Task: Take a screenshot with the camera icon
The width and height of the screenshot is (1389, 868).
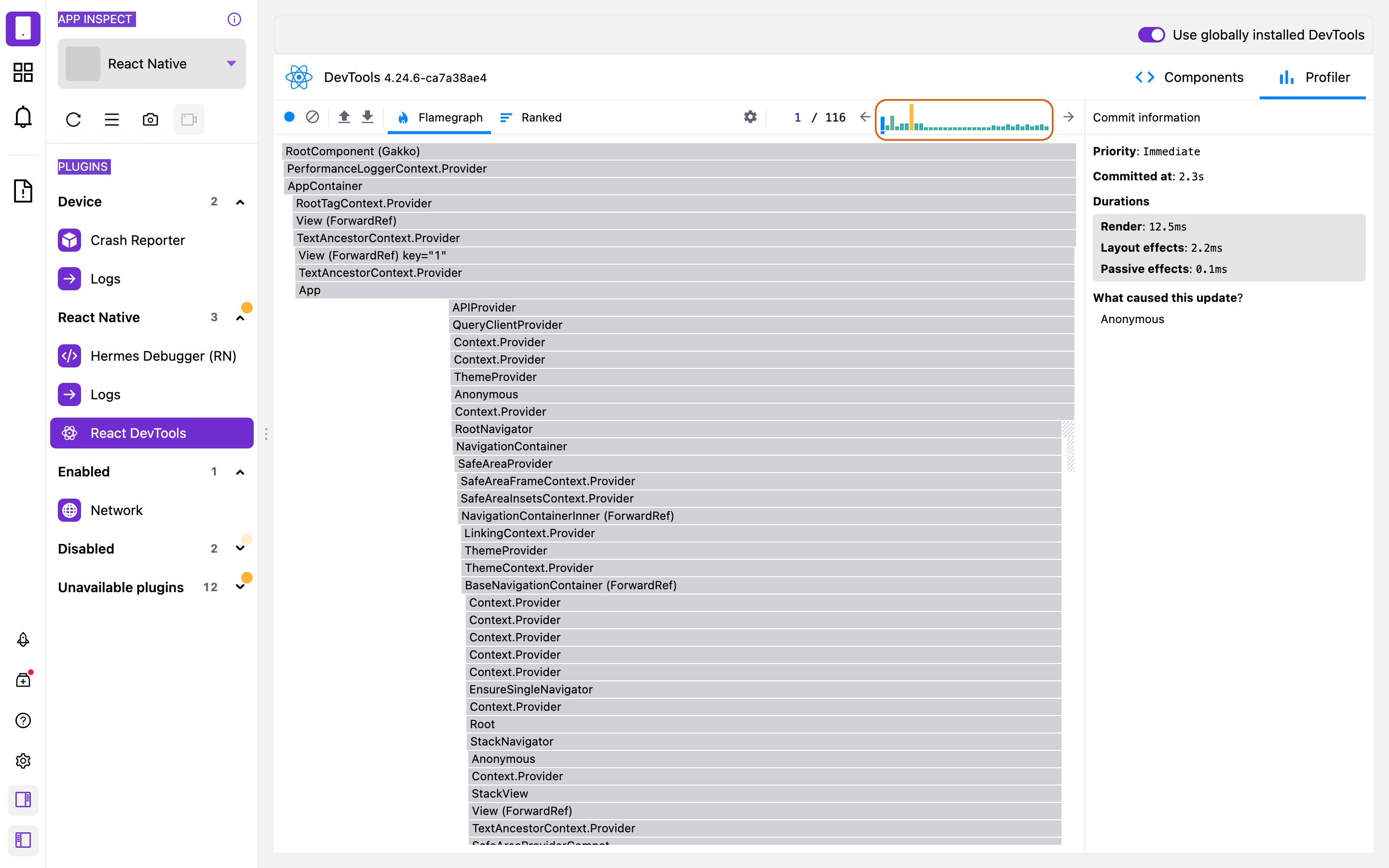Action: tap(150, 120)
